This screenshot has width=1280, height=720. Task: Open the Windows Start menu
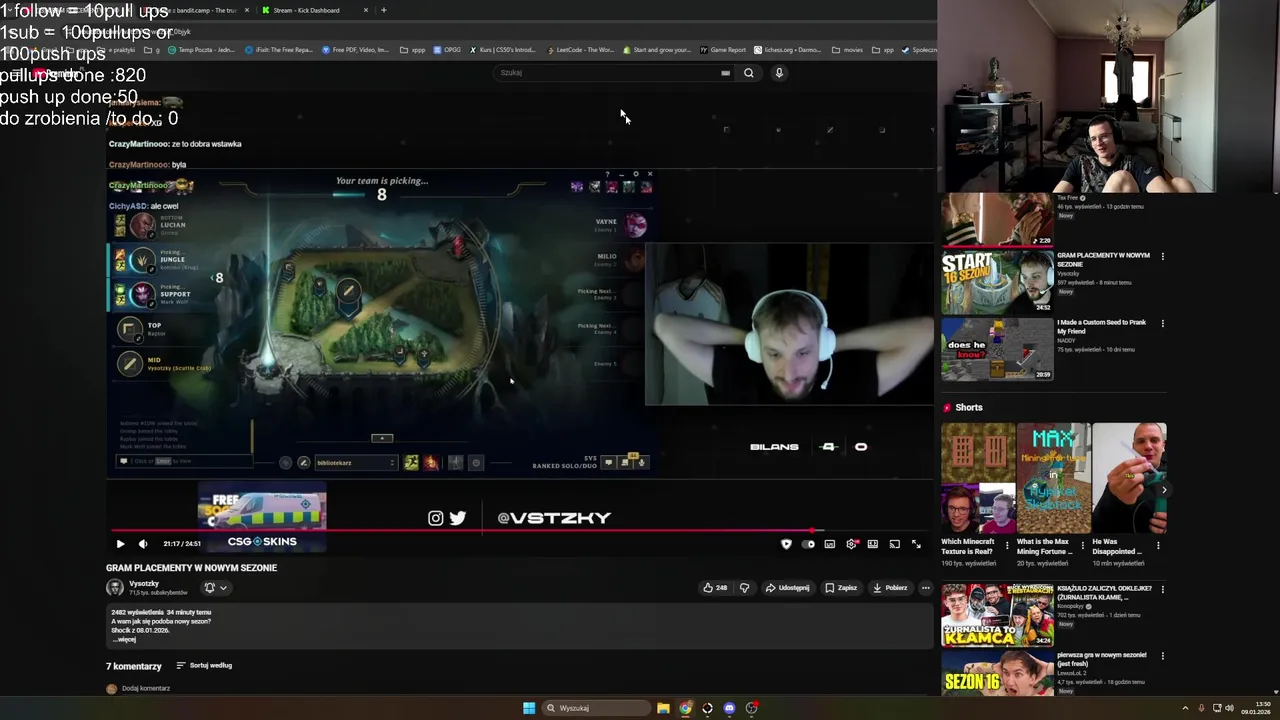[x=529, y=708]
